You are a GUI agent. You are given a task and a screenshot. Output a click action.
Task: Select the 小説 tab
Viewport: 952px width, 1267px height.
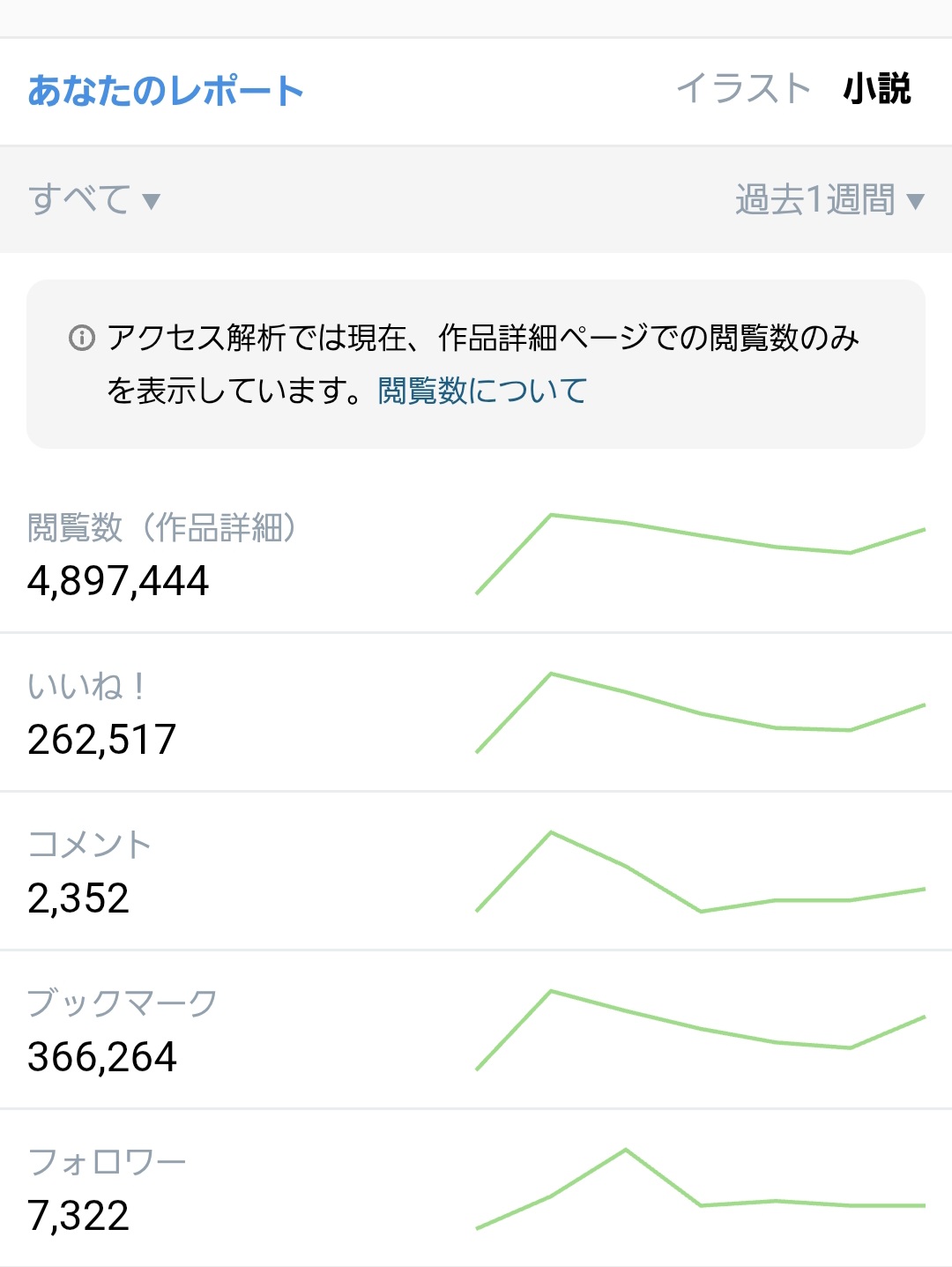(877, 89)
